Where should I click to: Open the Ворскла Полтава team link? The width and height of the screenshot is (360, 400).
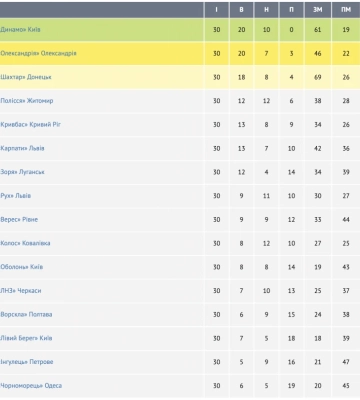point(26,314)
